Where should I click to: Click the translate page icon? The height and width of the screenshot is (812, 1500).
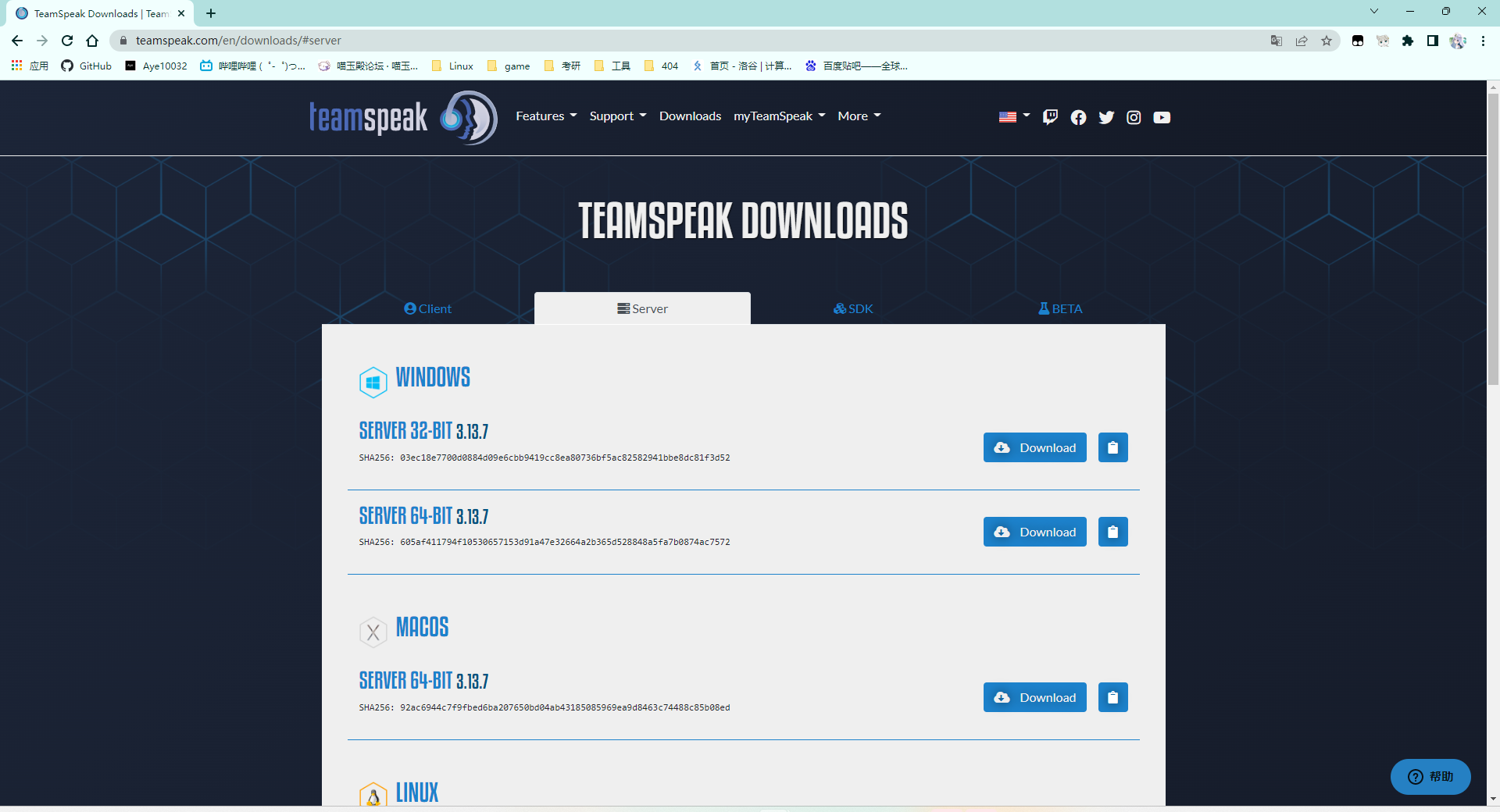(1277, 41)
